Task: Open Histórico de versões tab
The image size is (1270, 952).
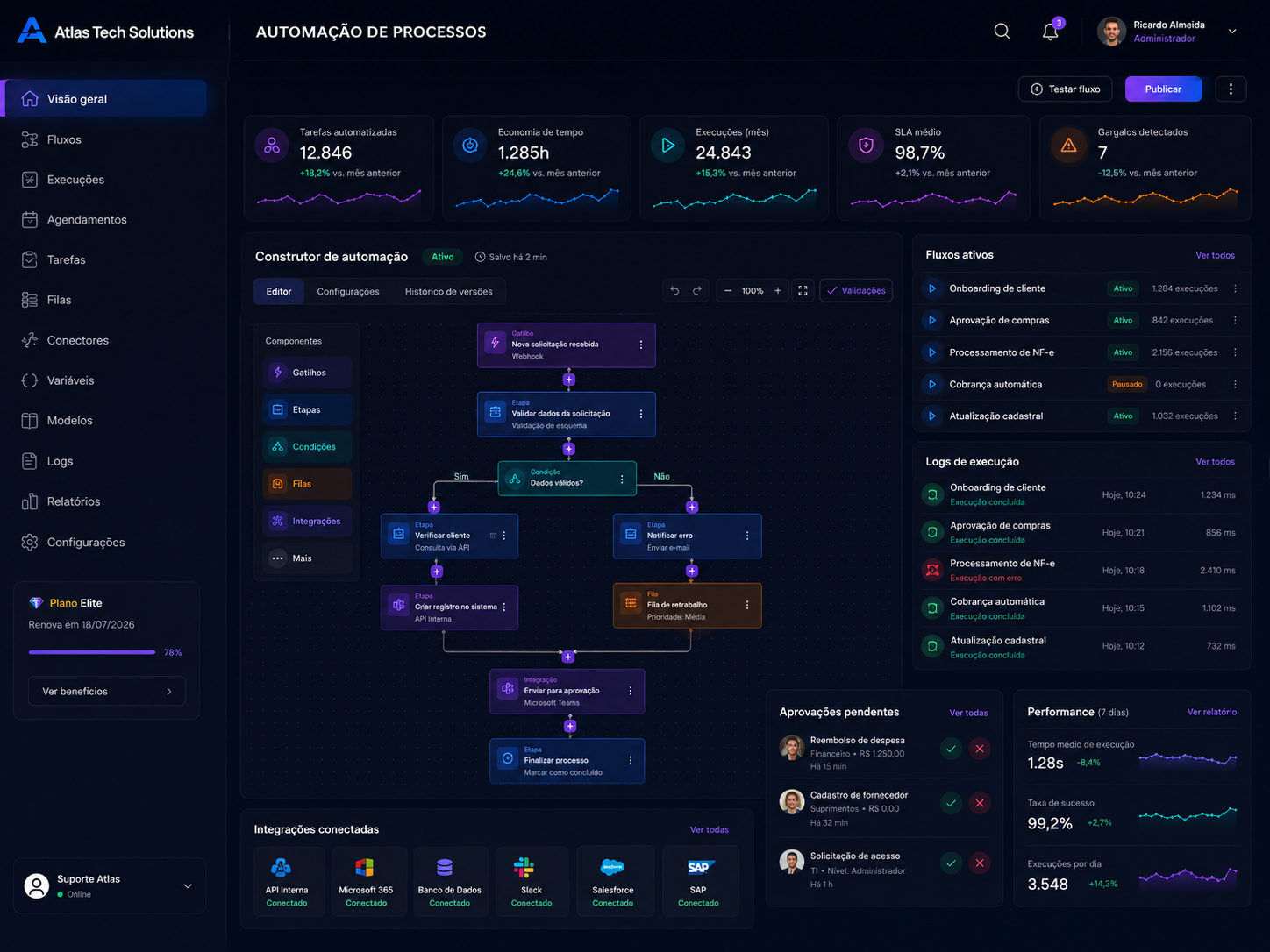Action: (x=448, y=291)
